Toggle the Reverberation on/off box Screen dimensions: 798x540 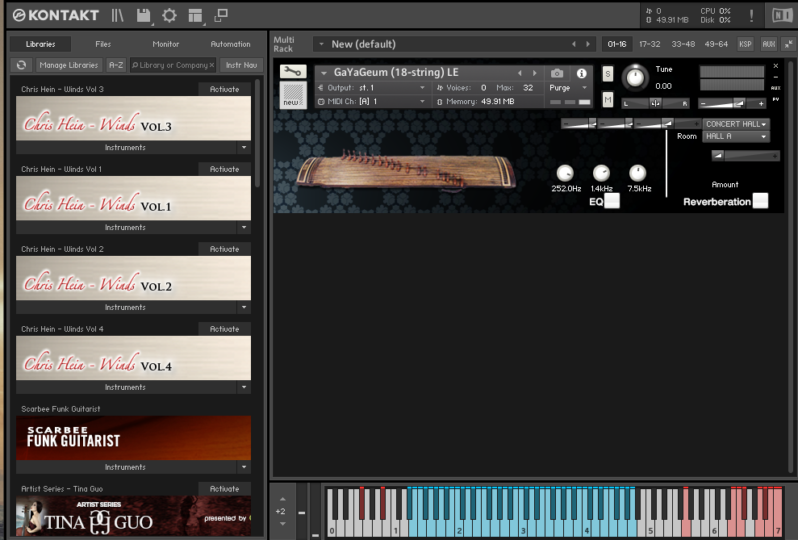tap(760, 201)
